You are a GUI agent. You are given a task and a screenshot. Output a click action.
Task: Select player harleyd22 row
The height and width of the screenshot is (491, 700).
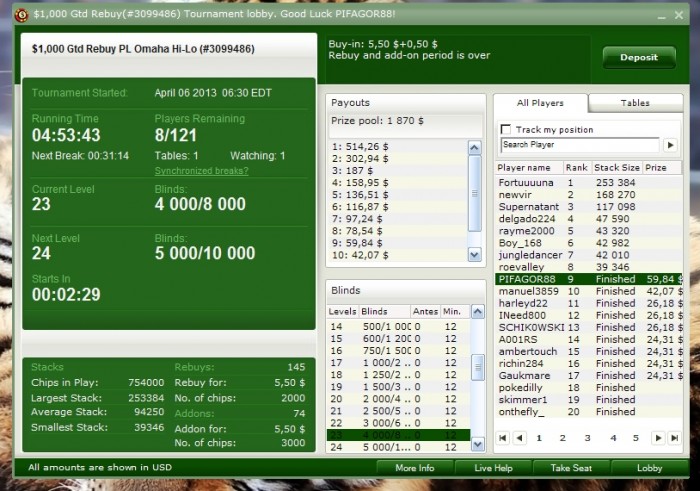588,303
